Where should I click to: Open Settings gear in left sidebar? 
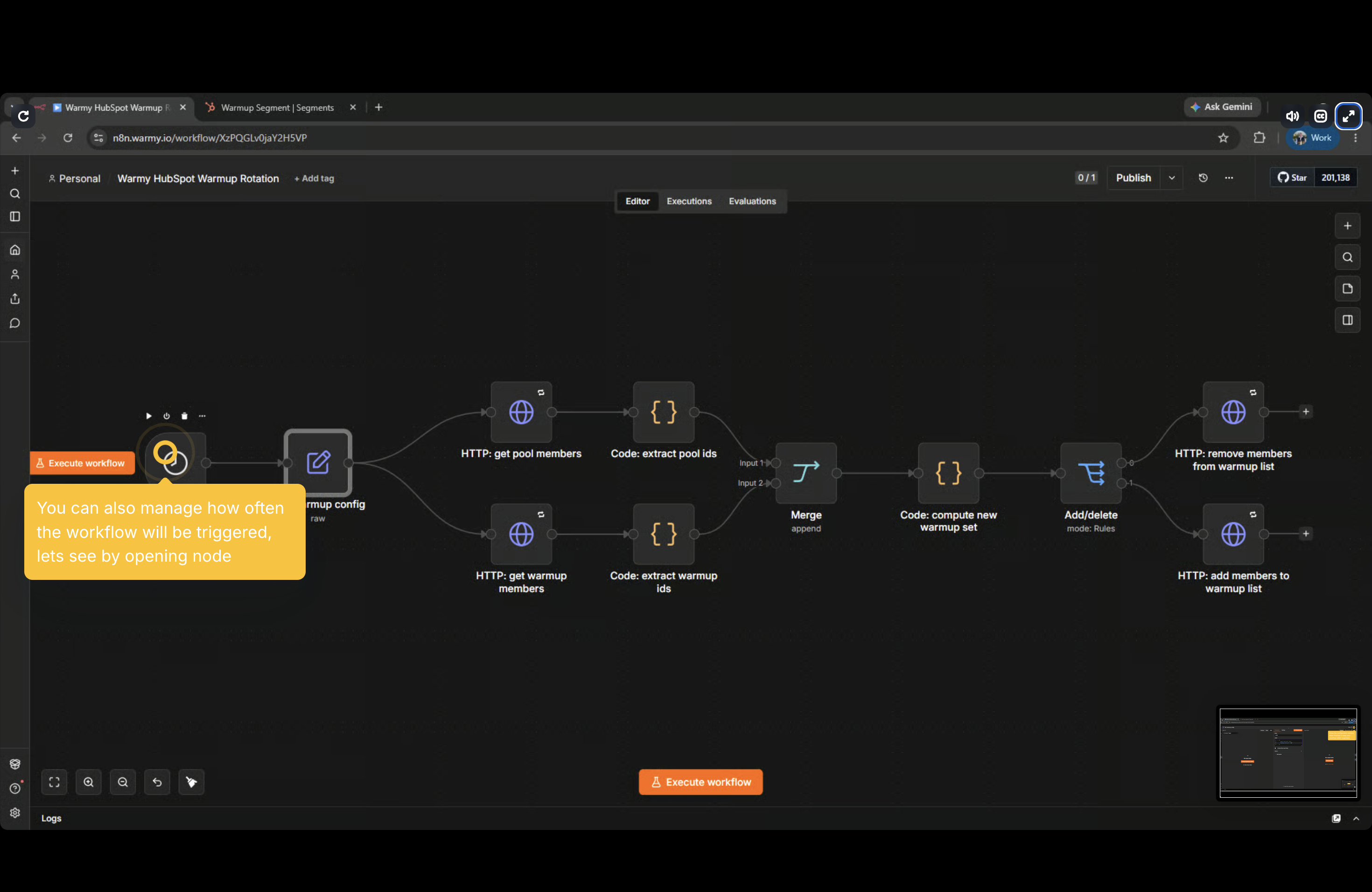pyautogui.click(x=15, y=813)
